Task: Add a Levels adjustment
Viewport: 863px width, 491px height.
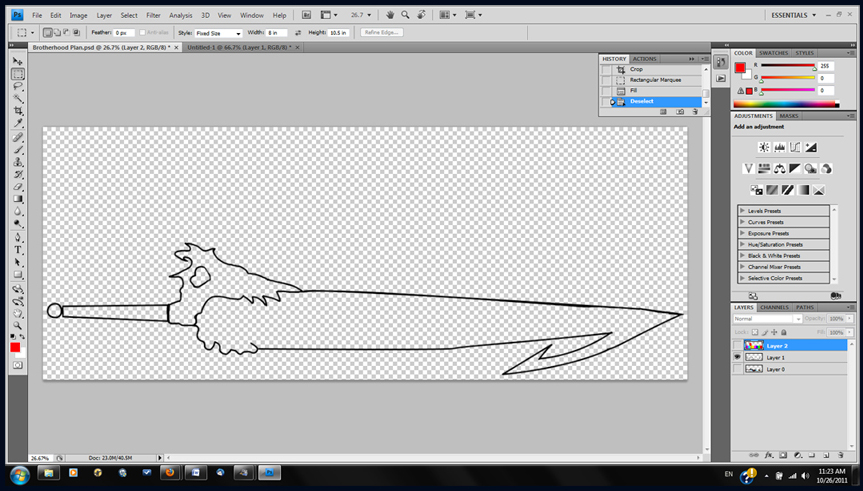Action: [x=779, y=147]
